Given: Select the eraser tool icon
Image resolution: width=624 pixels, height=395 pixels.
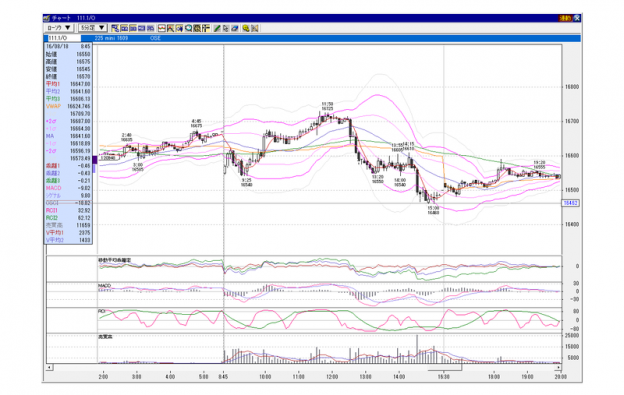Looking at the screenshot, I should click(235, 28).
